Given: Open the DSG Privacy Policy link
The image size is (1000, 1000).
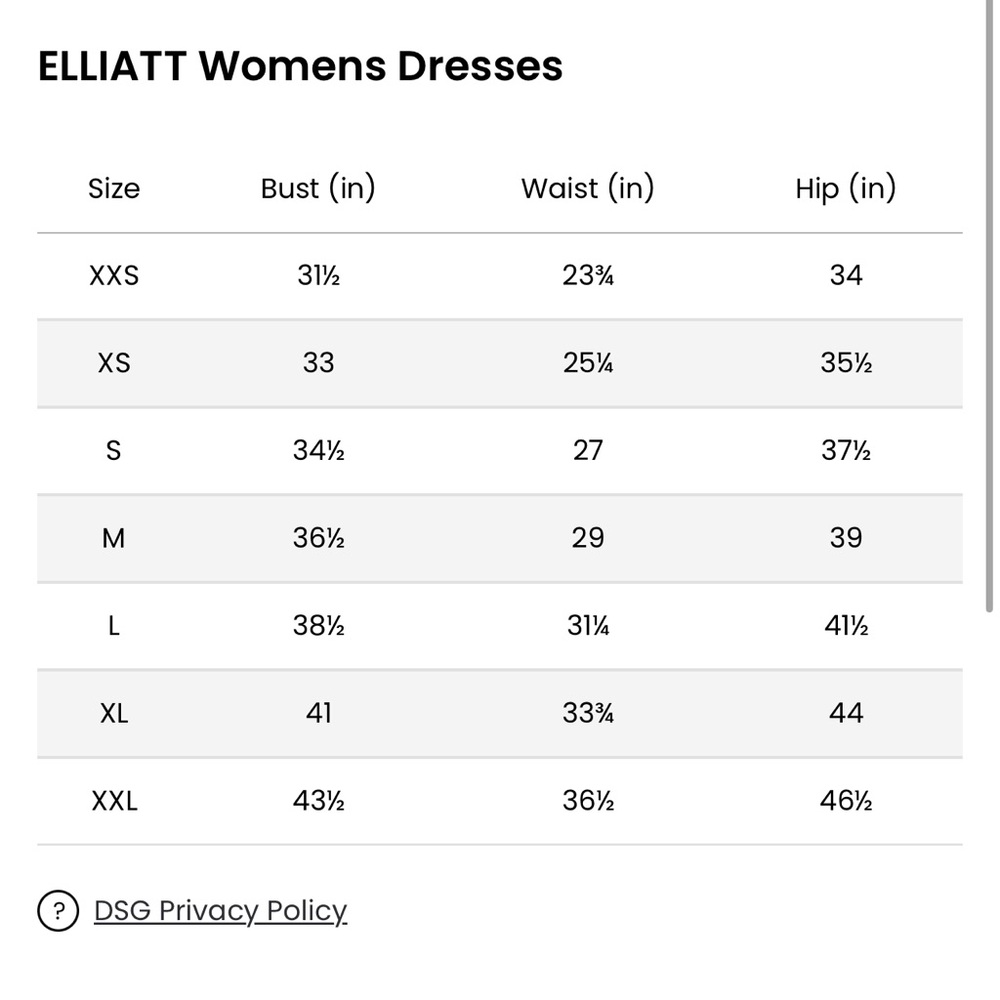Looking at the screenshot, I should (x=220, y=910).
